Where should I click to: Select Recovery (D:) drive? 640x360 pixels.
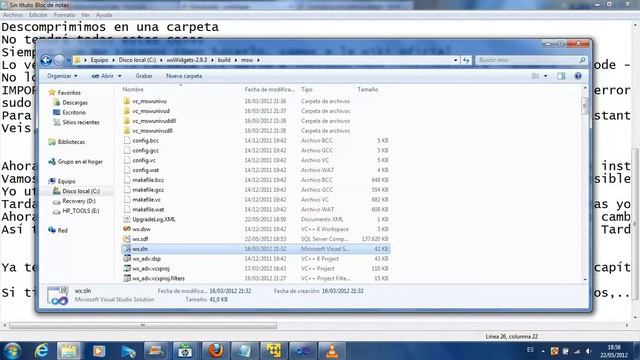79,201
